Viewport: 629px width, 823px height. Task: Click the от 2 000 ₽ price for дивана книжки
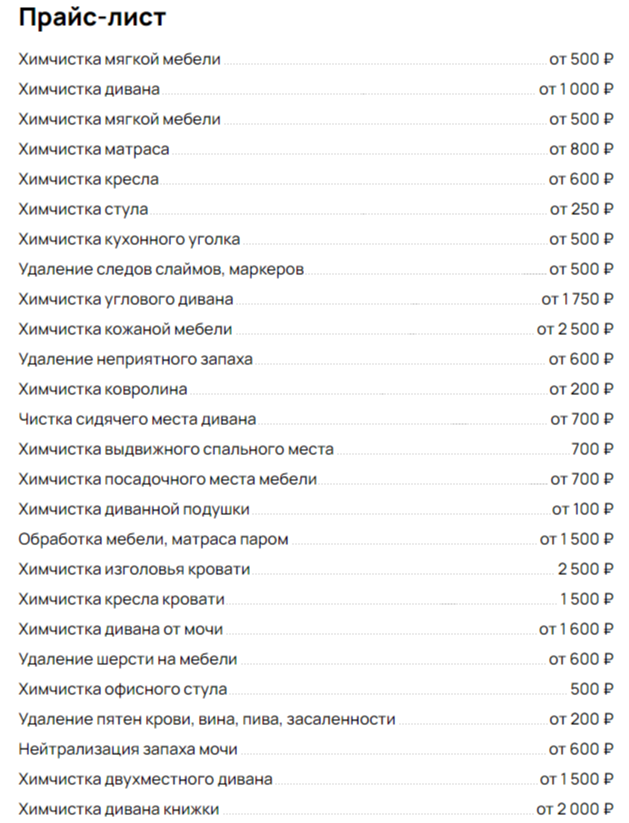tap(574, 809)
